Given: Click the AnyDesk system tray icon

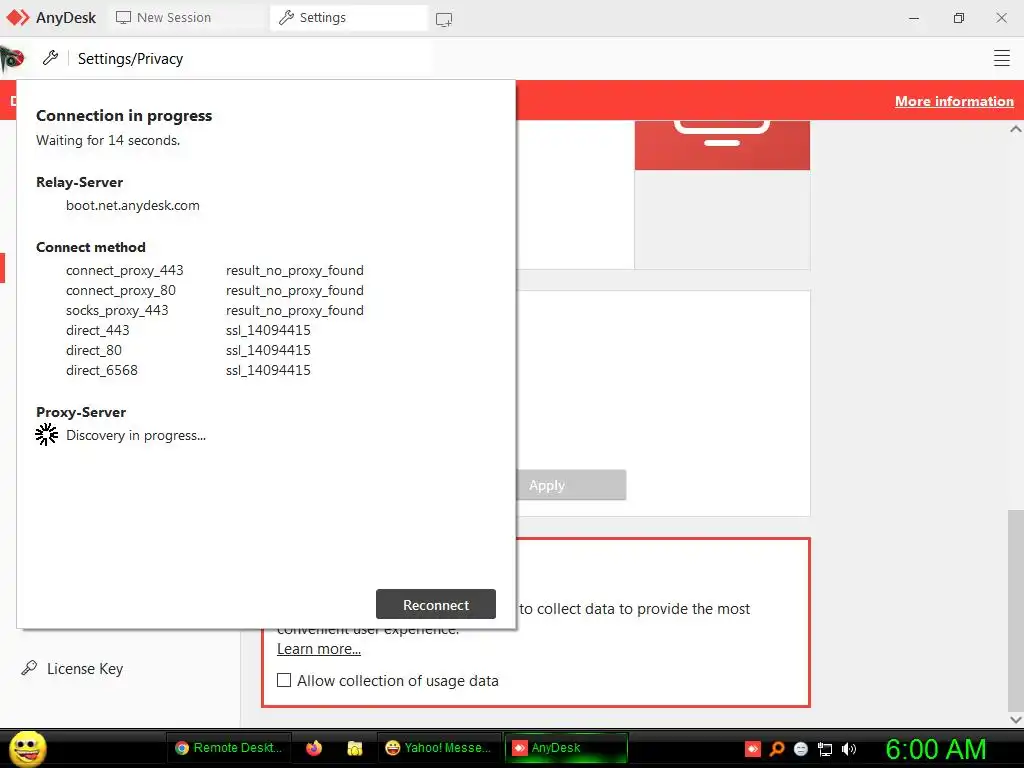Looking at the screenshot, I should click(753, 749).
